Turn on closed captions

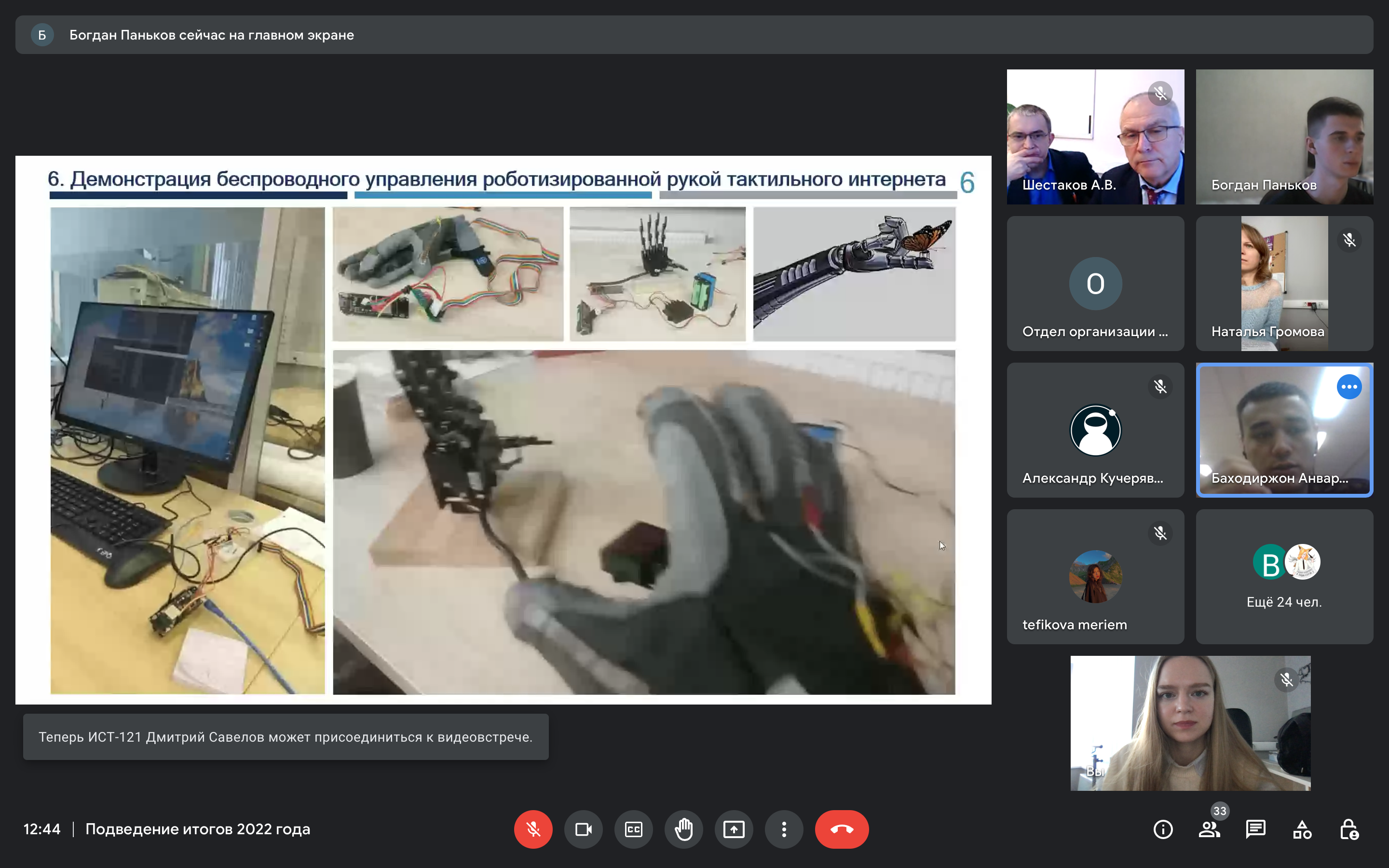(x=633, y=829)
